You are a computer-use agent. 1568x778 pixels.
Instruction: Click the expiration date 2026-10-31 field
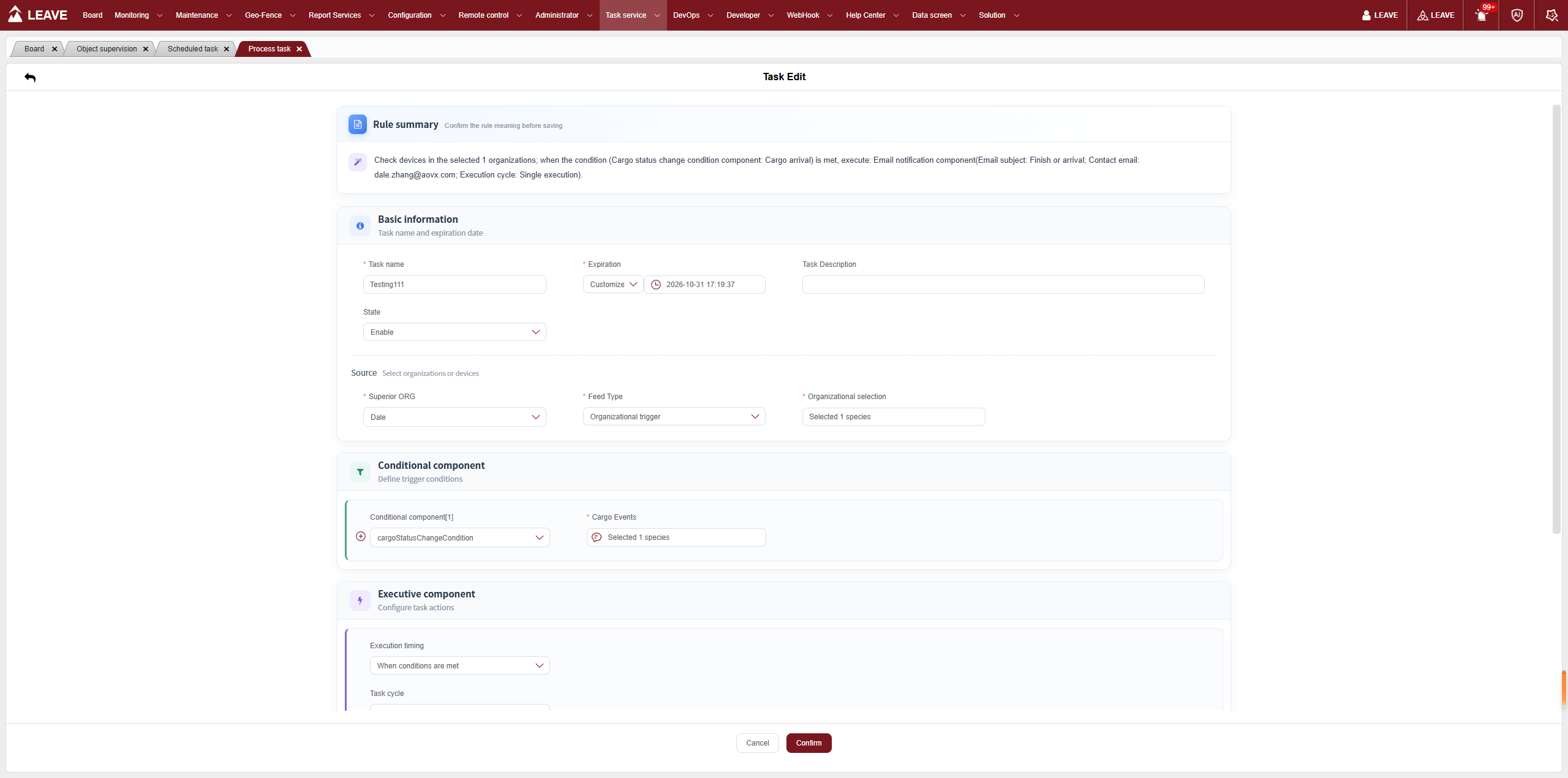[704, 285]
